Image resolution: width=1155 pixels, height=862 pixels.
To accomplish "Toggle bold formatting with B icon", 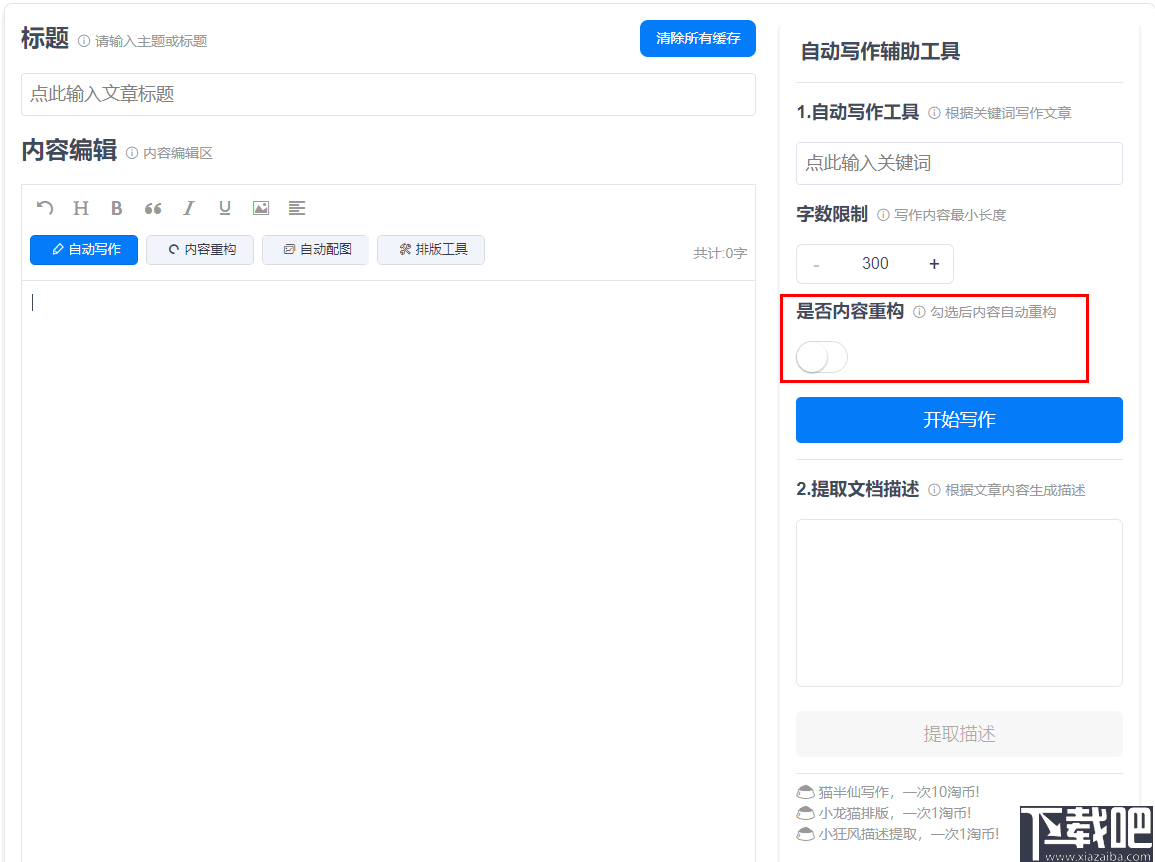I will (116, 209).
